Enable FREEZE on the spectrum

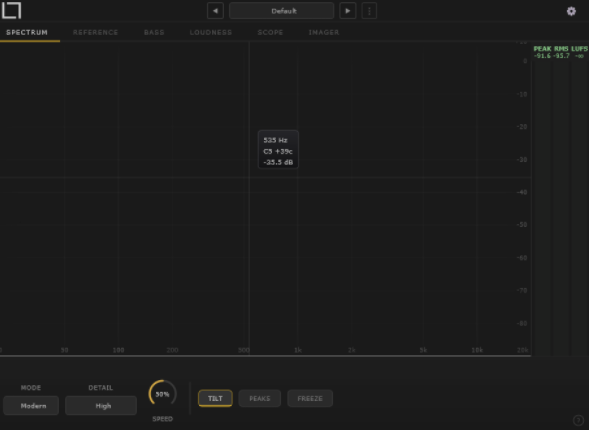coord(310,398)
